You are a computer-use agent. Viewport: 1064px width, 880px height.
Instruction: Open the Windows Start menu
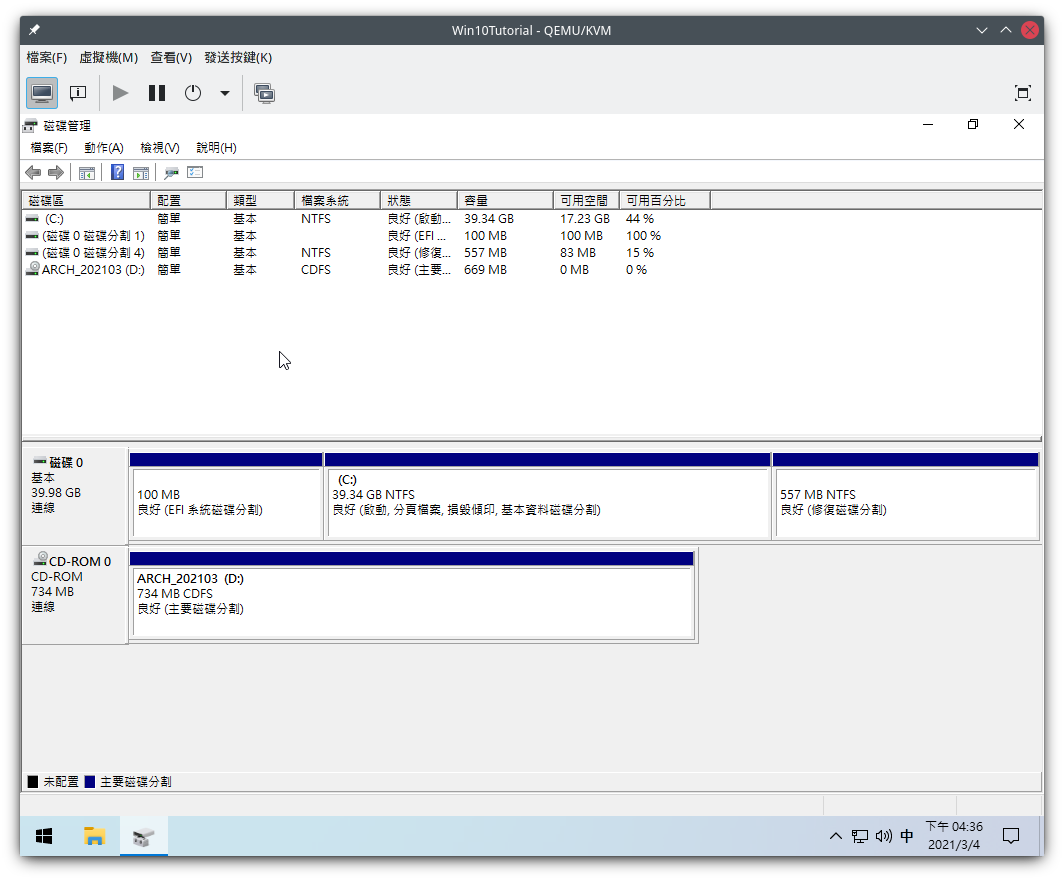point(44,836)
